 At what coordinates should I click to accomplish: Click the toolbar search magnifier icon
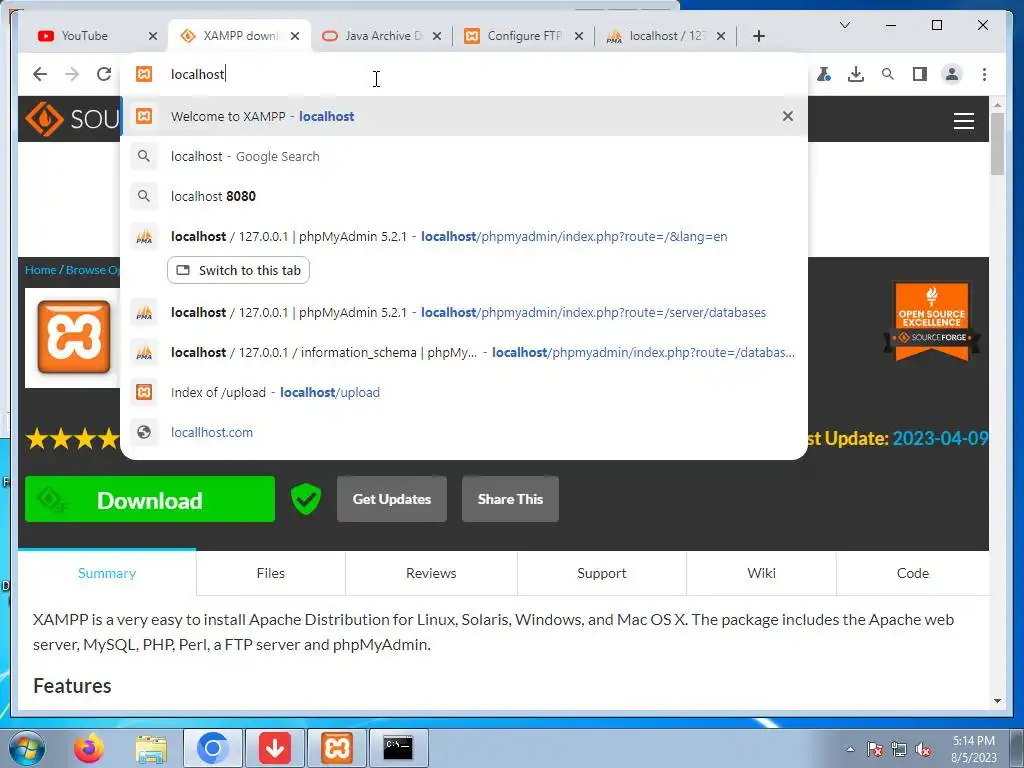click(x=888, y=74)
